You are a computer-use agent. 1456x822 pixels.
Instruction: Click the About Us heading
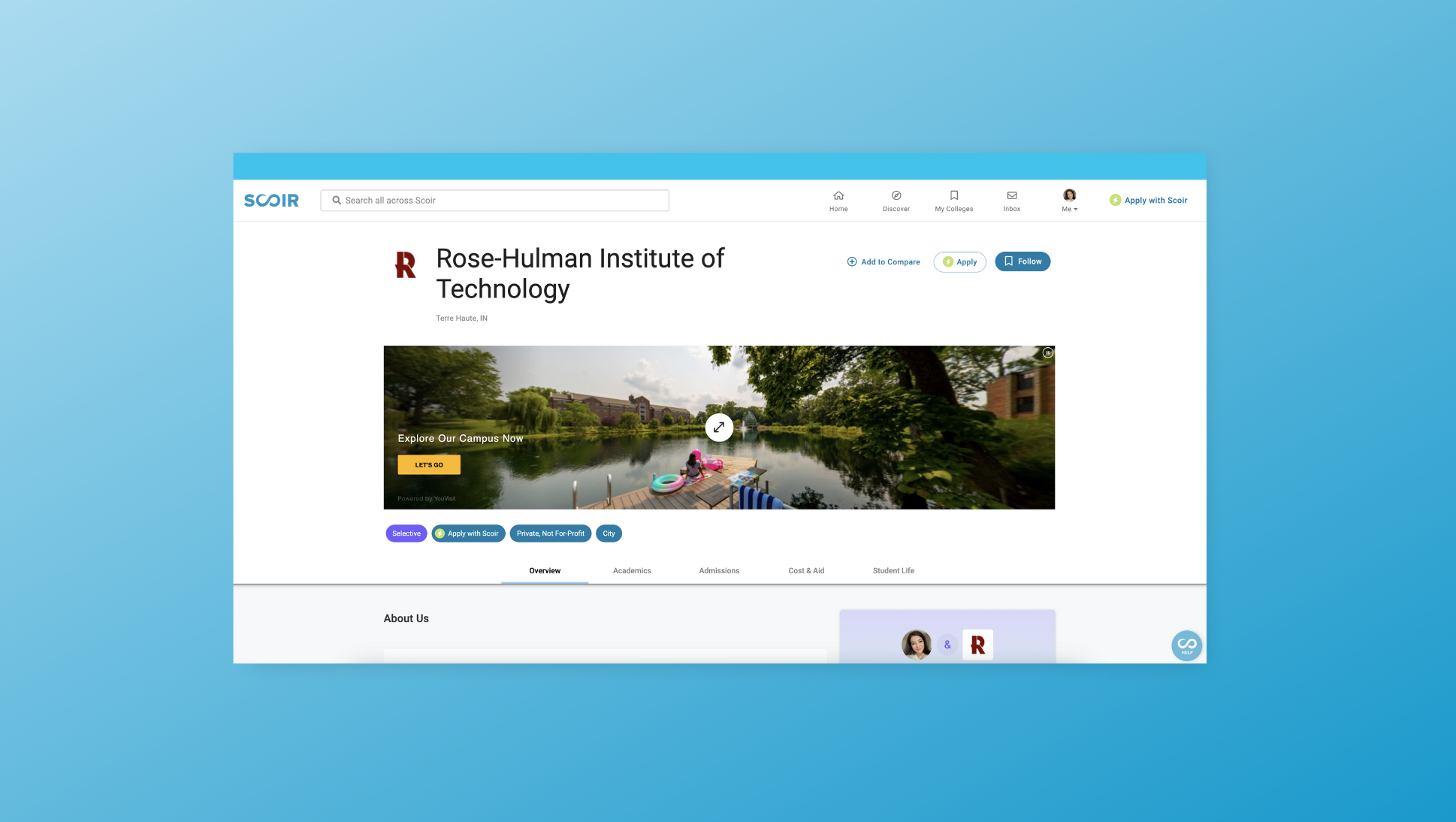click(x=406, y=618)
